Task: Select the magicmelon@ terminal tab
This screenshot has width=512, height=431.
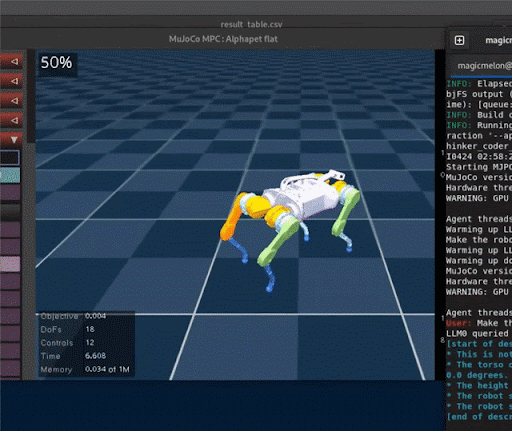Action: pos(484,66)
